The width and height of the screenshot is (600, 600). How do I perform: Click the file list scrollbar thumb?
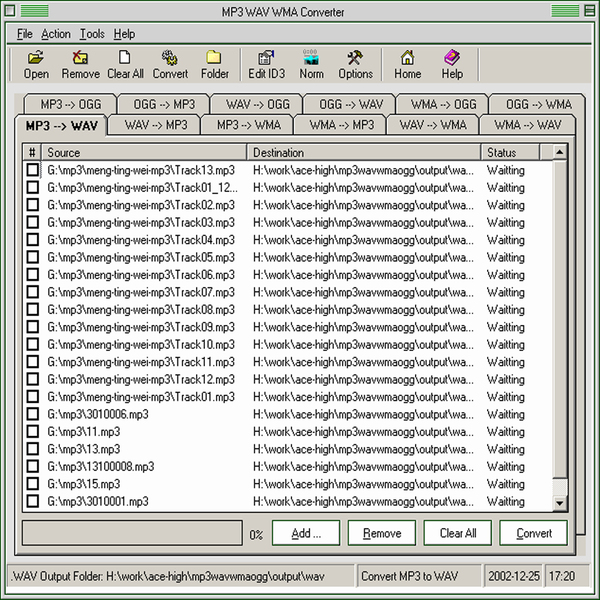560,319
